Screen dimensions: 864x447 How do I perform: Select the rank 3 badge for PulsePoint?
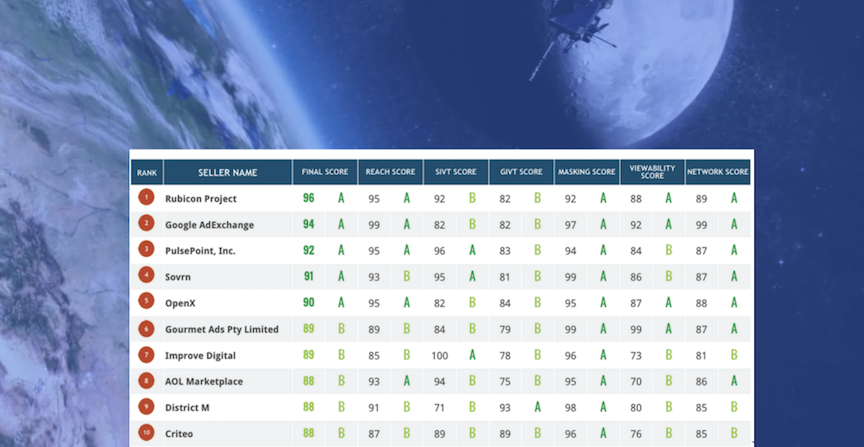146,249
